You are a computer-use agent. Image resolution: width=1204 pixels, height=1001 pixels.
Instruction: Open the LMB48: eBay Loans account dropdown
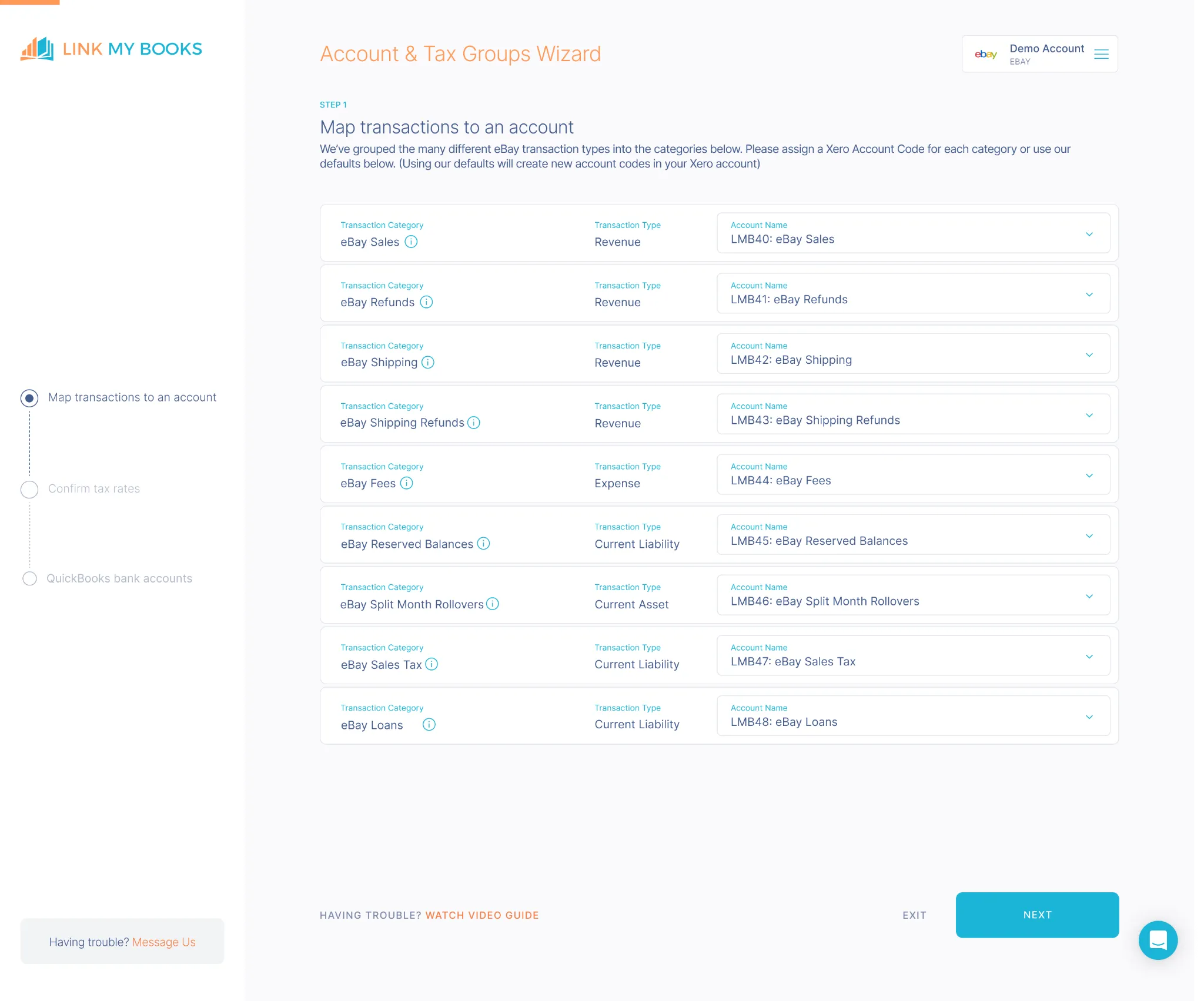pos(913,716)
